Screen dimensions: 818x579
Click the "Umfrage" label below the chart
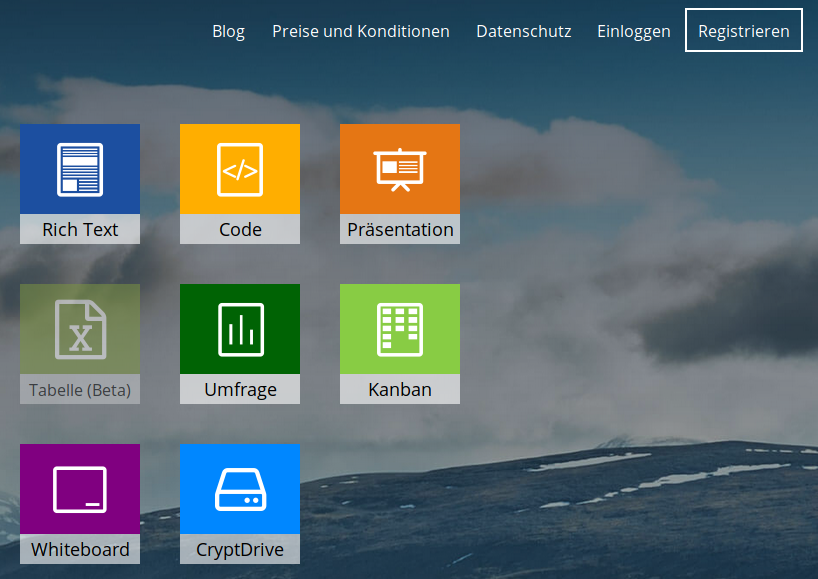coord(240,389)
